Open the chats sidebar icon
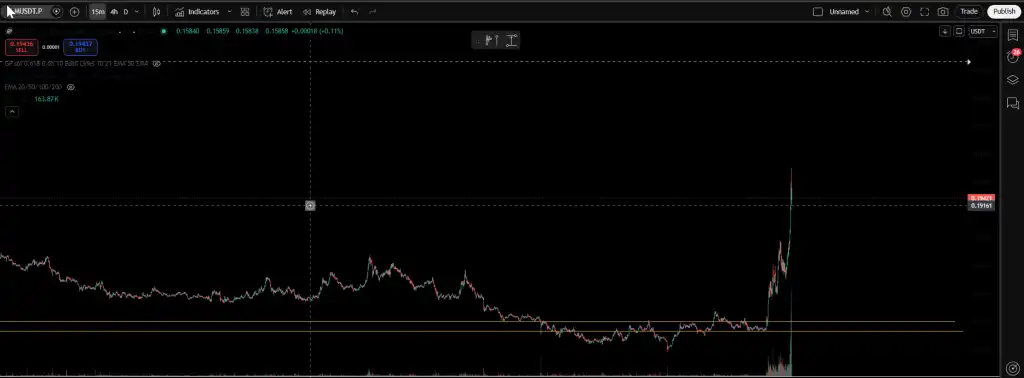This screenshot has width=1024, height=378. (1013, 103)
